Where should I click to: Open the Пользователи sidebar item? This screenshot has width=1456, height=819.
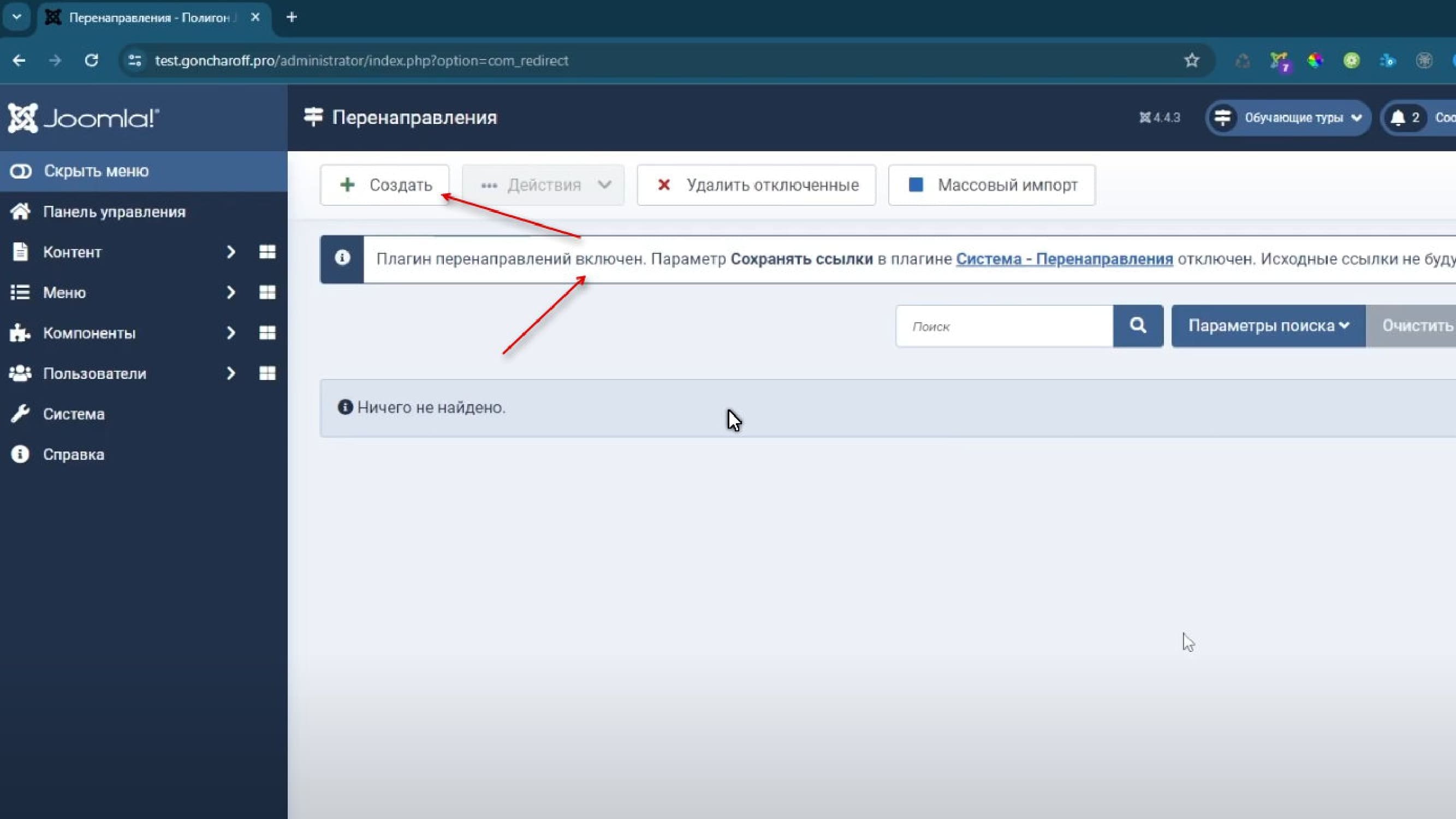click(x=94, y=373)
